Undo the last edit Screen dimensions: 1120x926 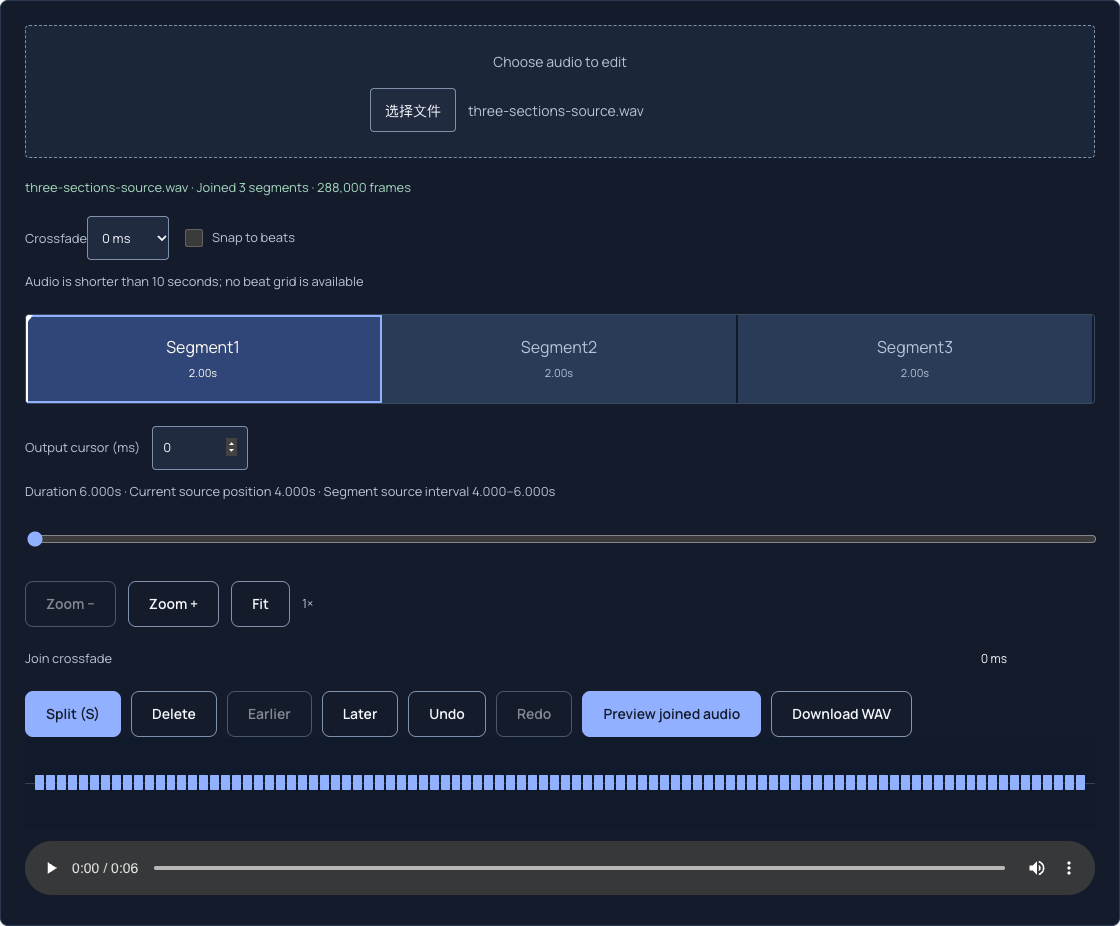447,714
